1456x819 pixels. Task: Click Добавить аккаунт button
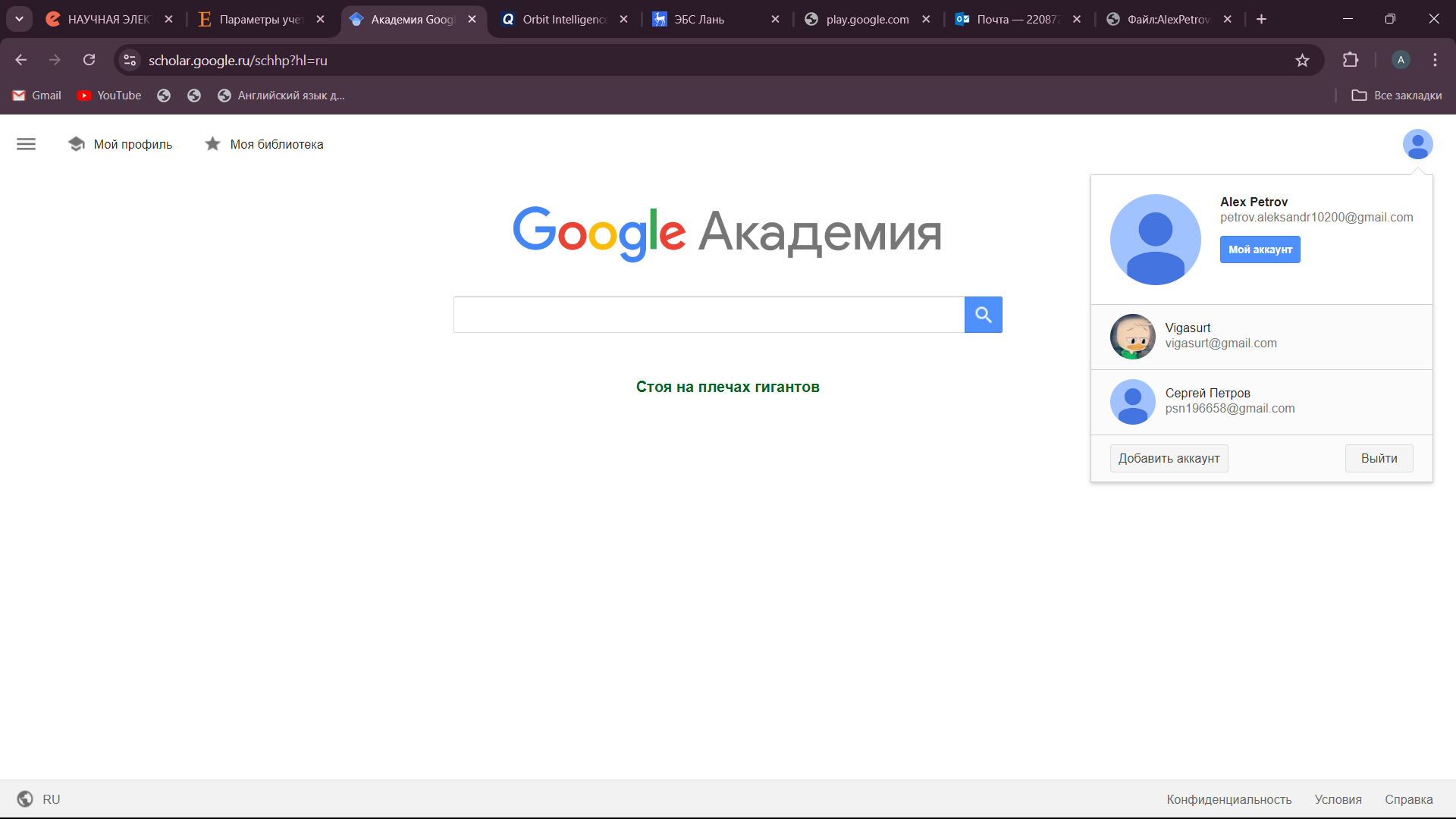[1169, 458]
